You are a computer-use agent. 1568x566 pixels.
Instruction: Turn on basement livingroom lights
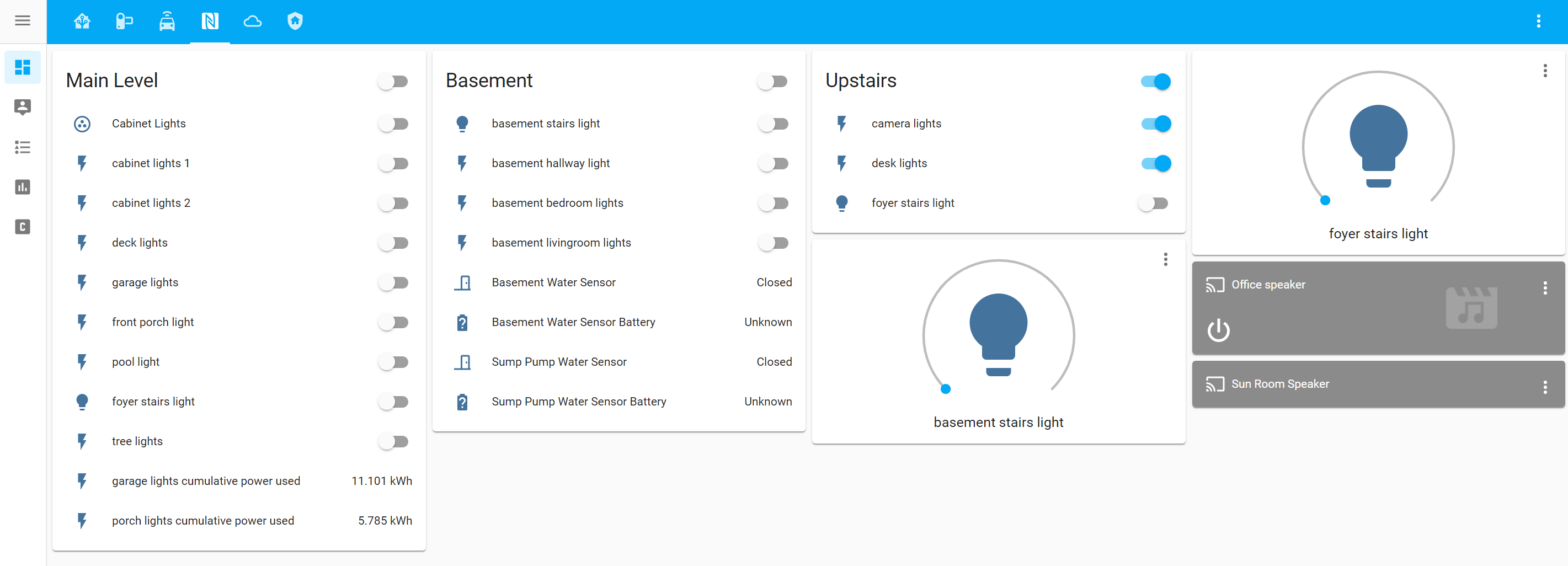[x=772, y=243]
